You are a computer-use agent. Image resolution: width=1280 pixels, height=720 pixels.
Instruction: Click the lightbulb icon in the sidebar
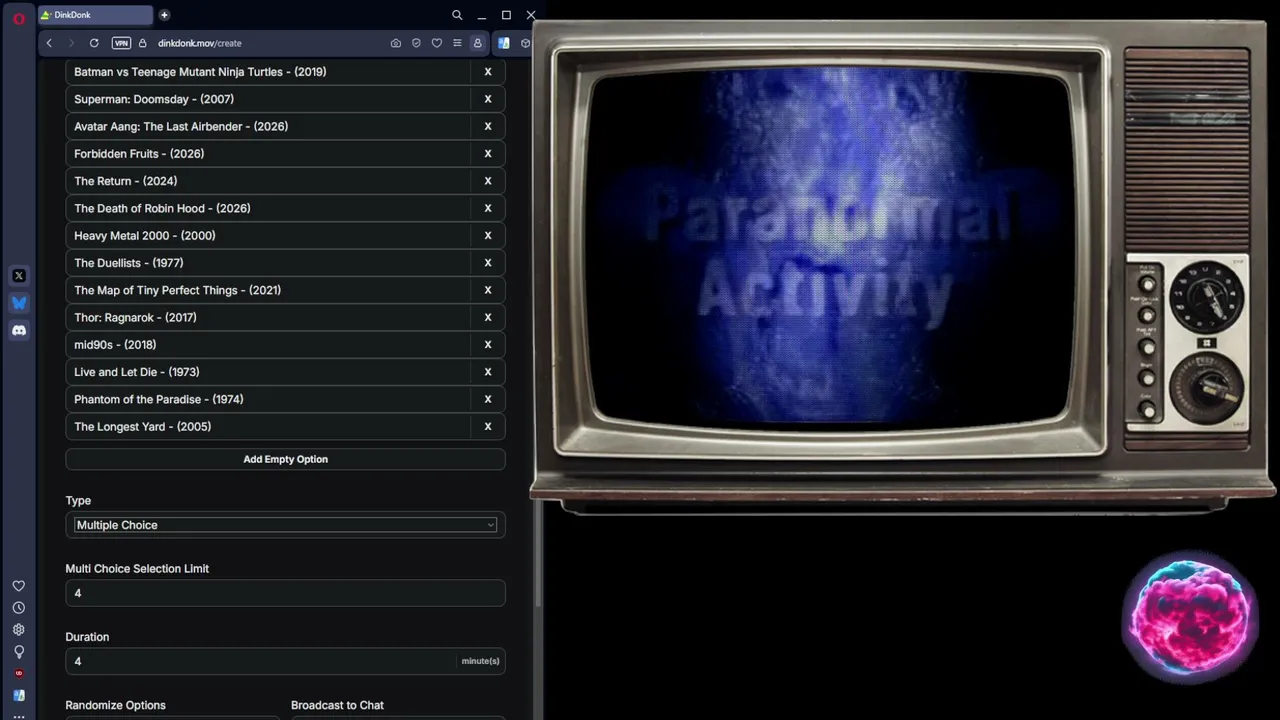coord(19,652)
